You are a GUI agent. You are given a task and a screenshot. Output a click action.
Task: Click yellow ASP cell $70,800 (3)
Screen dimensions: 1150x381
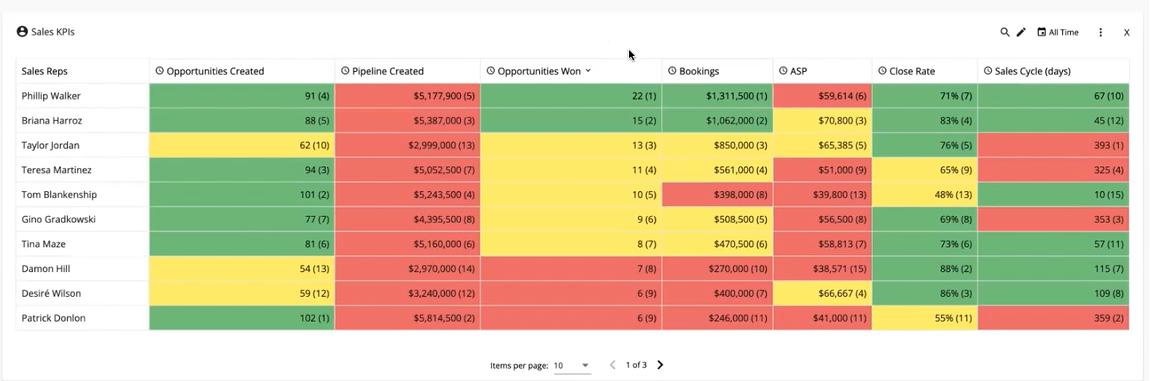pos(822,120)
